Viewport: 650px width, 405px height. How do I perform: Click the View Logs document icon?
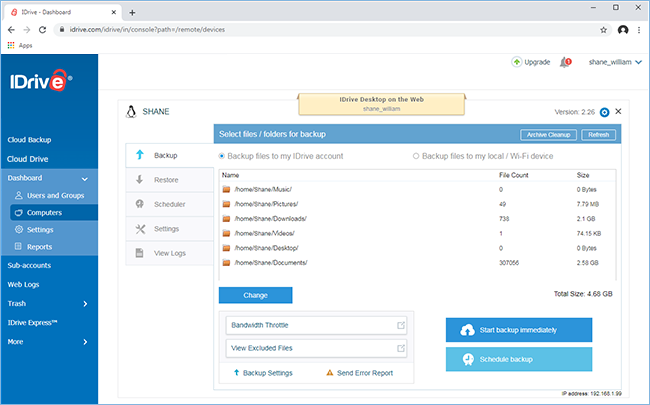140,253
